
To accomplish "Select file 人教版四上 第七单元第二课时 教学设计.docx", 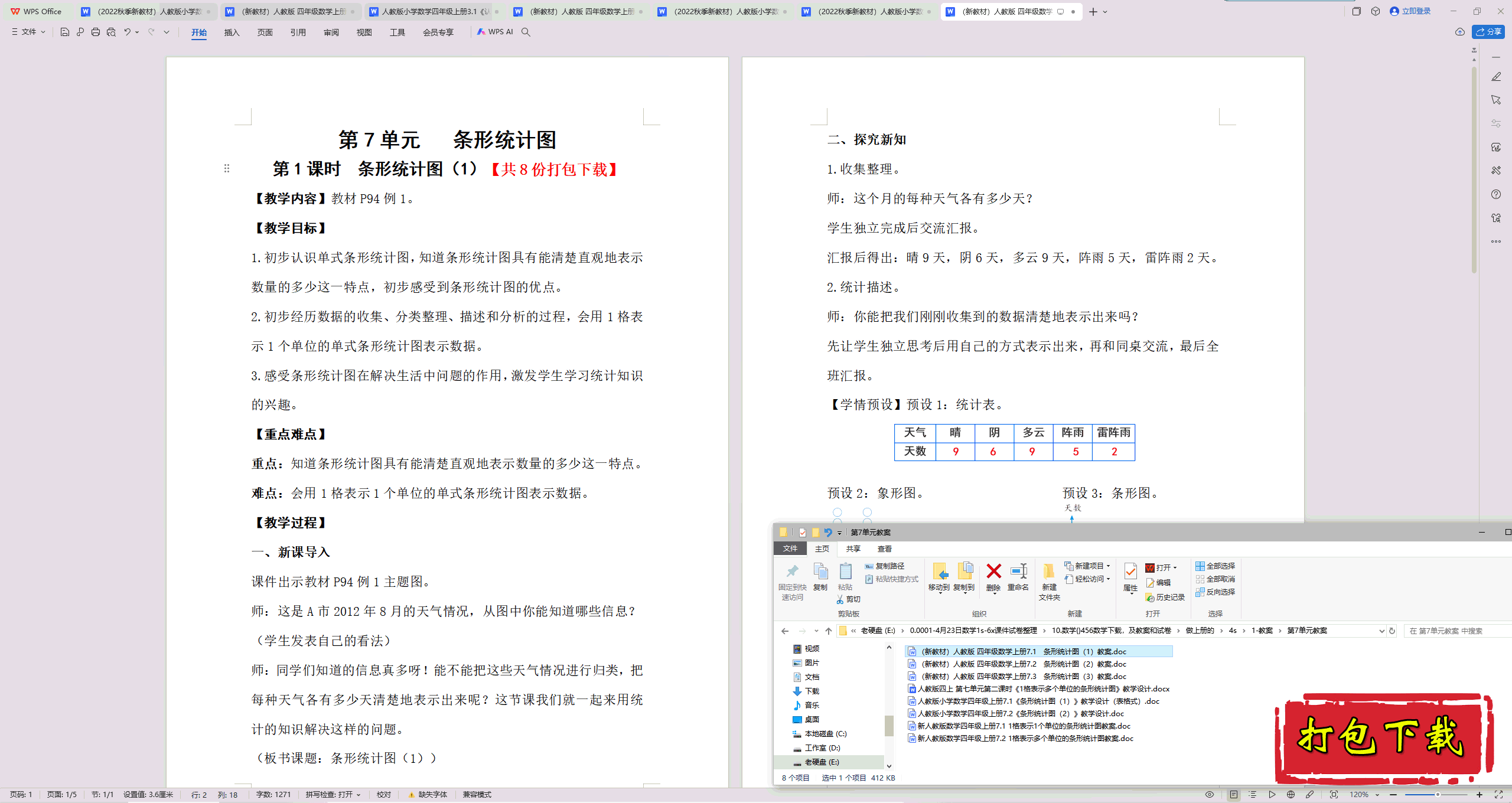I will tap(1039, 689).
